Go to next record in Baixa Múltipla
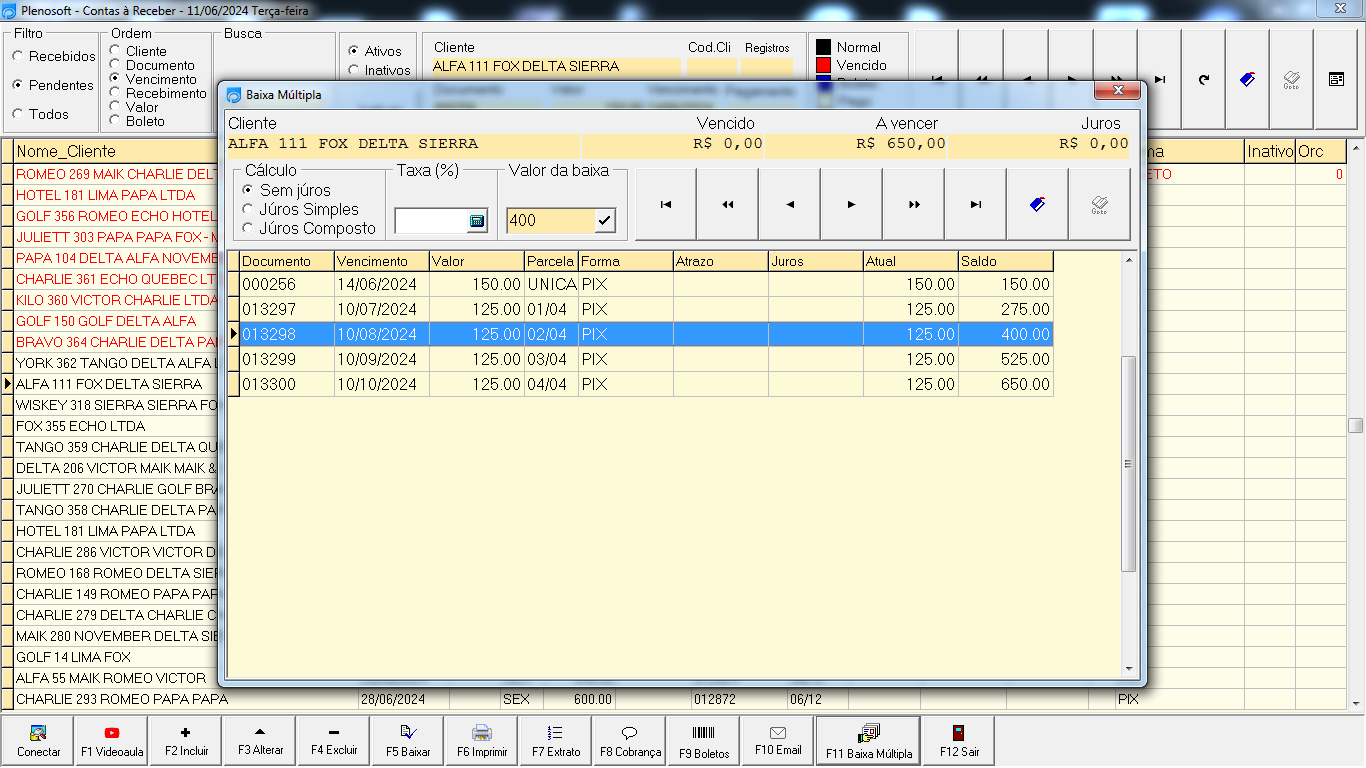Image resolution: width=1366 pixels, height=768 pixels. (x=851, y=204)
